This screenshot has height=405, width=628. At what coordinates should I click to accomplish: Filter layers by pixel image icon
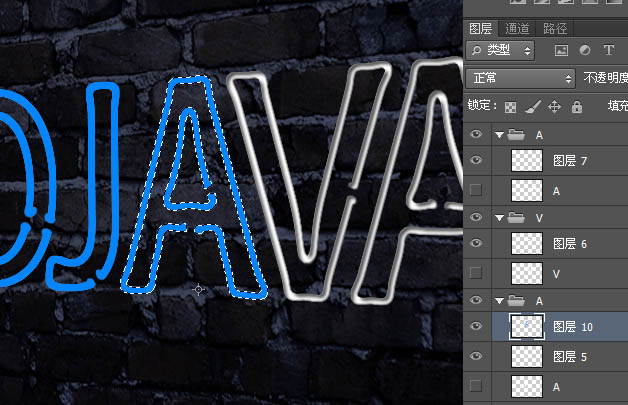click(561, 50)
